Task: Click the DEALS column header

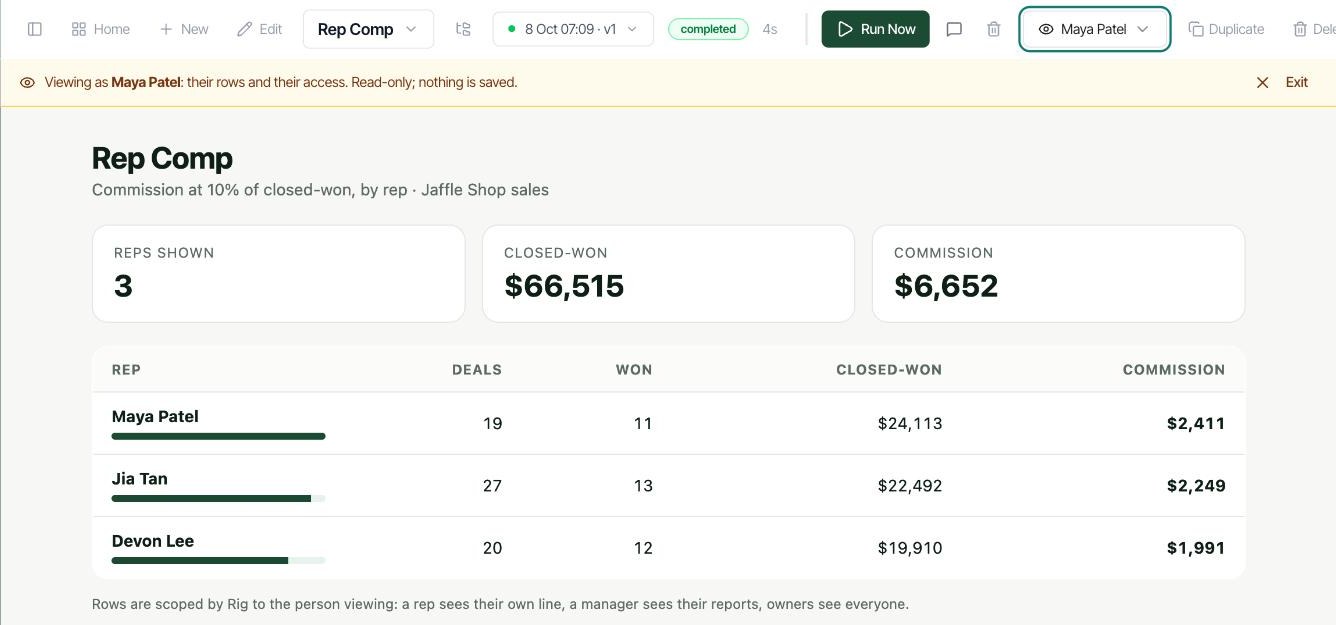Action: [477, 370]
